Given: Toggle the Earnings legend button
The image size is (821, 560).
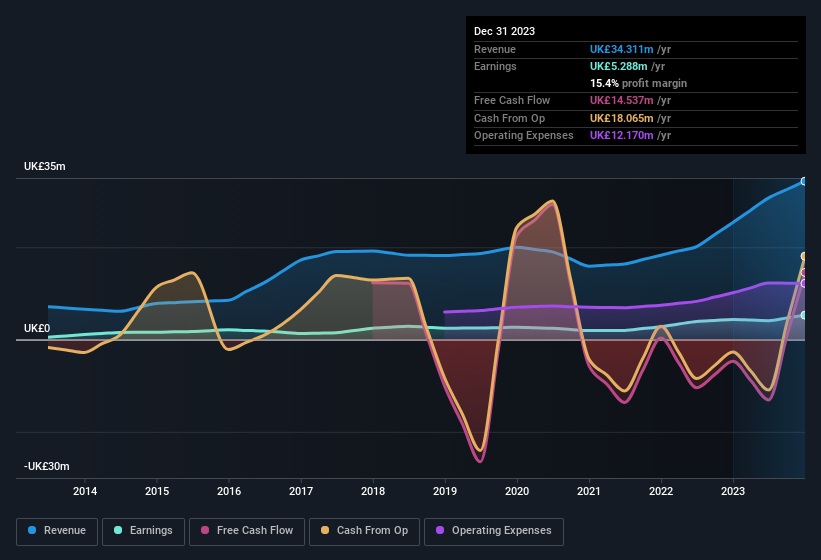Looking at the screenshot, I should [x=143, y=531].
